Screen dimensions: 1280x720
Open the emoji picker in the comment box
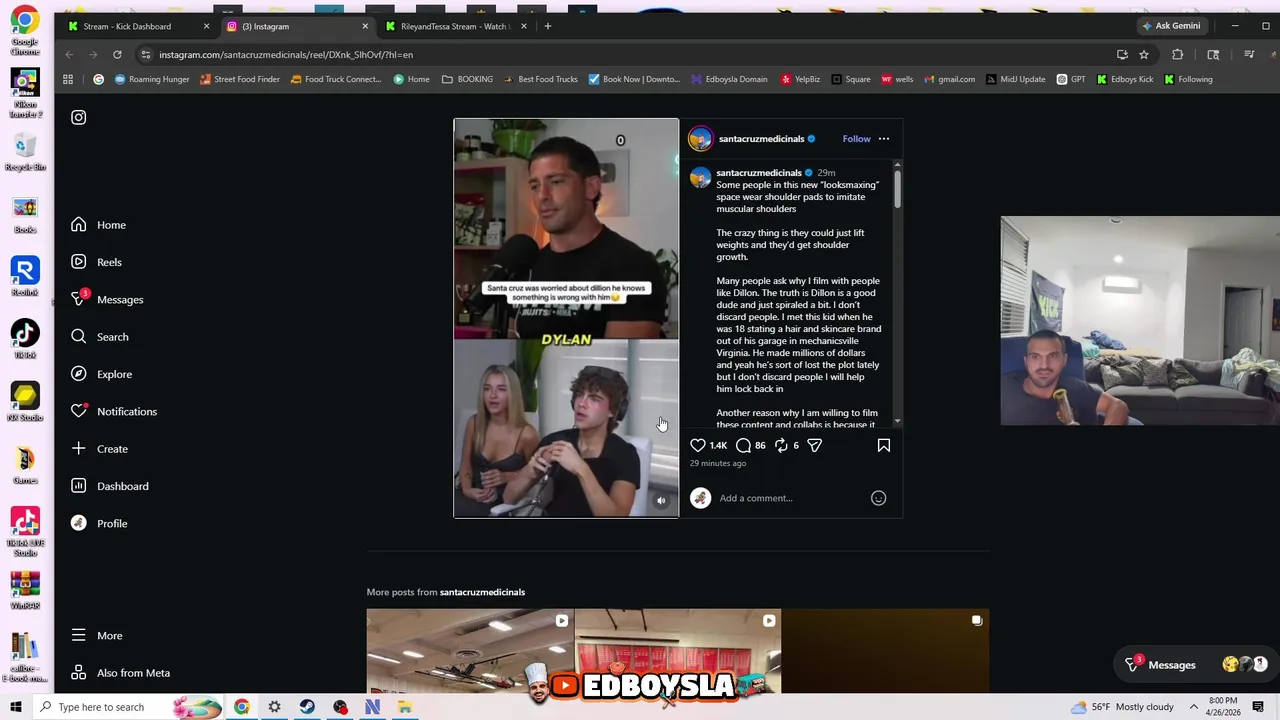(x=878, y=498)
